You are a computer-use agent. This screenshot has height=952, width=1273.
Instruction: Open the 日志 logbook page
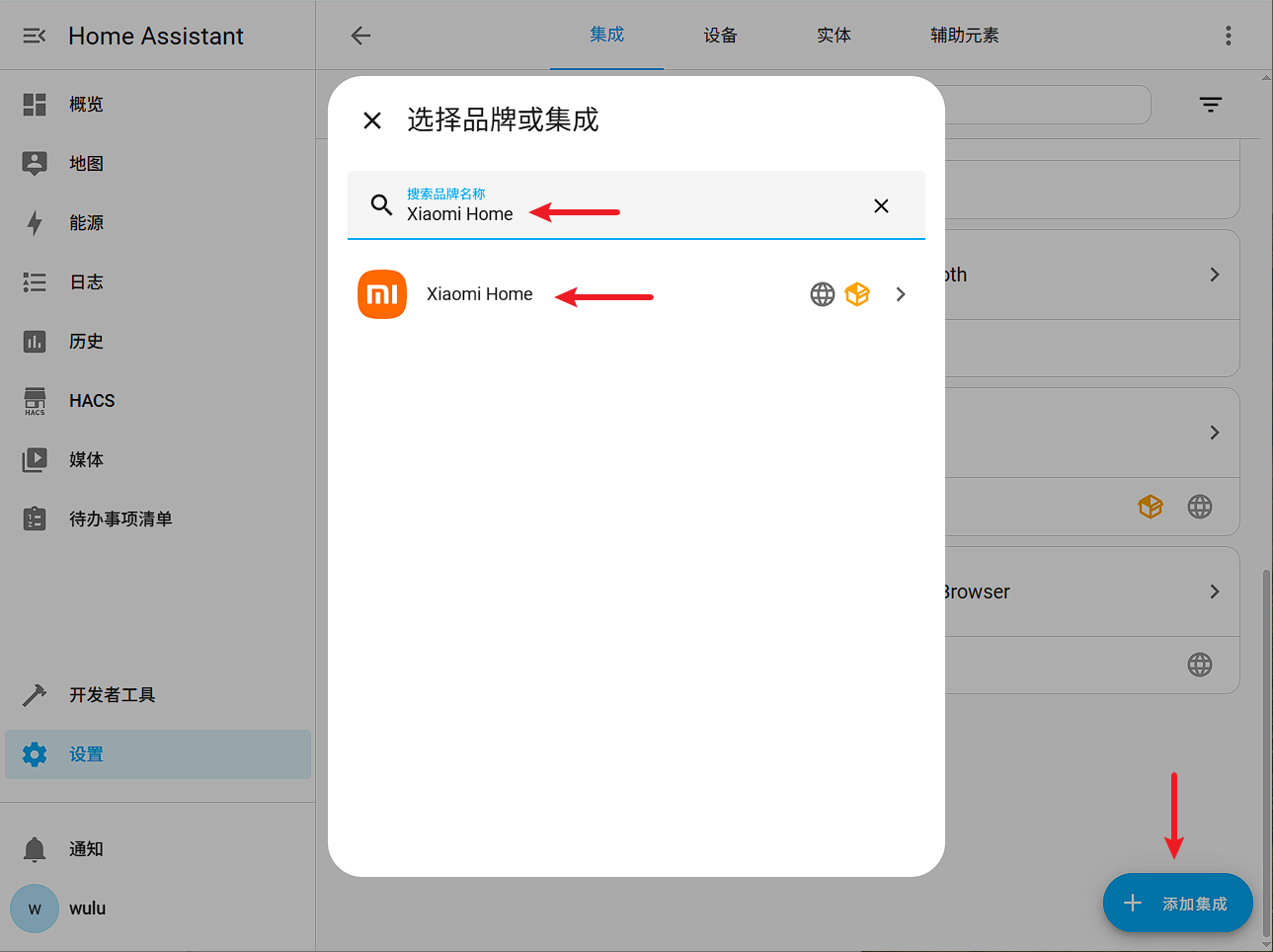[158, 281]
